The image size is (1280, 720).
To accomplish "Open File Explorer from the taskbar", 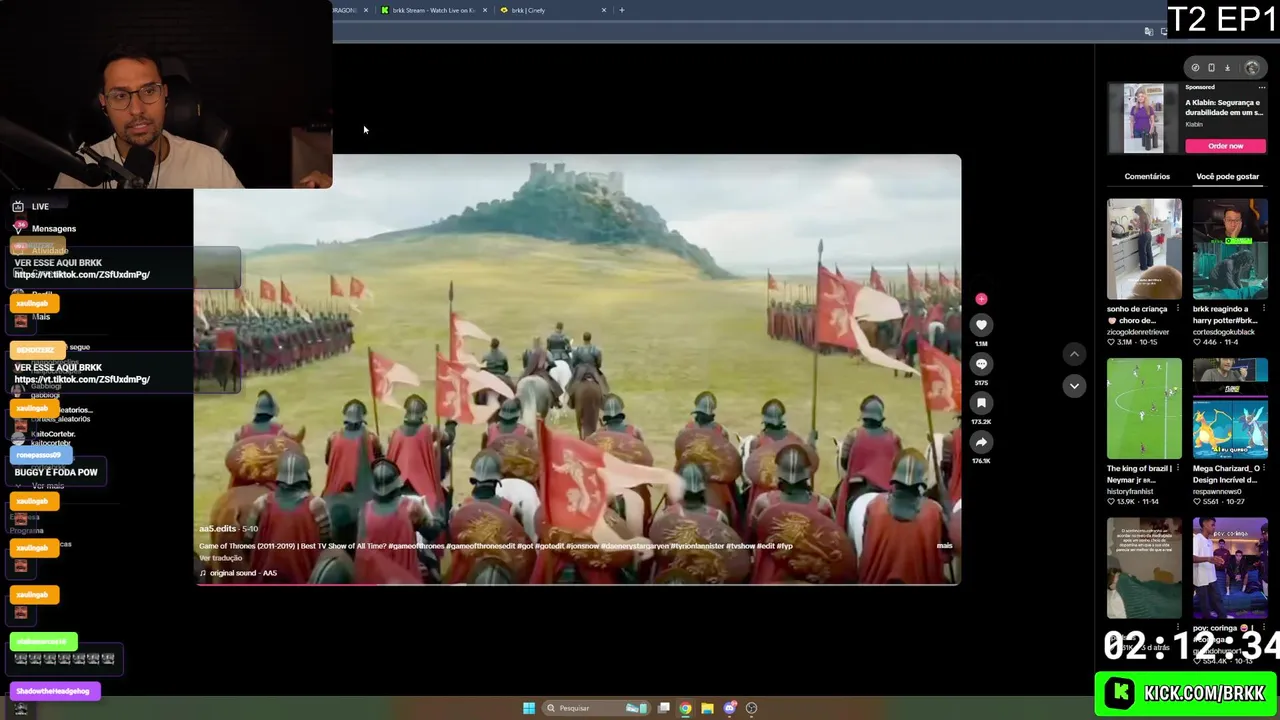I will [707, 708].
